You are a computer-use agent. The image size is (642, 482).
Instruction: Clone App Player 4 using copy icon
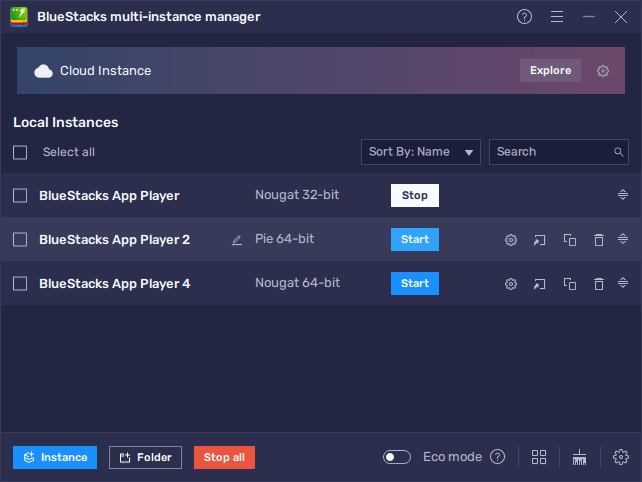coord(570,284)
